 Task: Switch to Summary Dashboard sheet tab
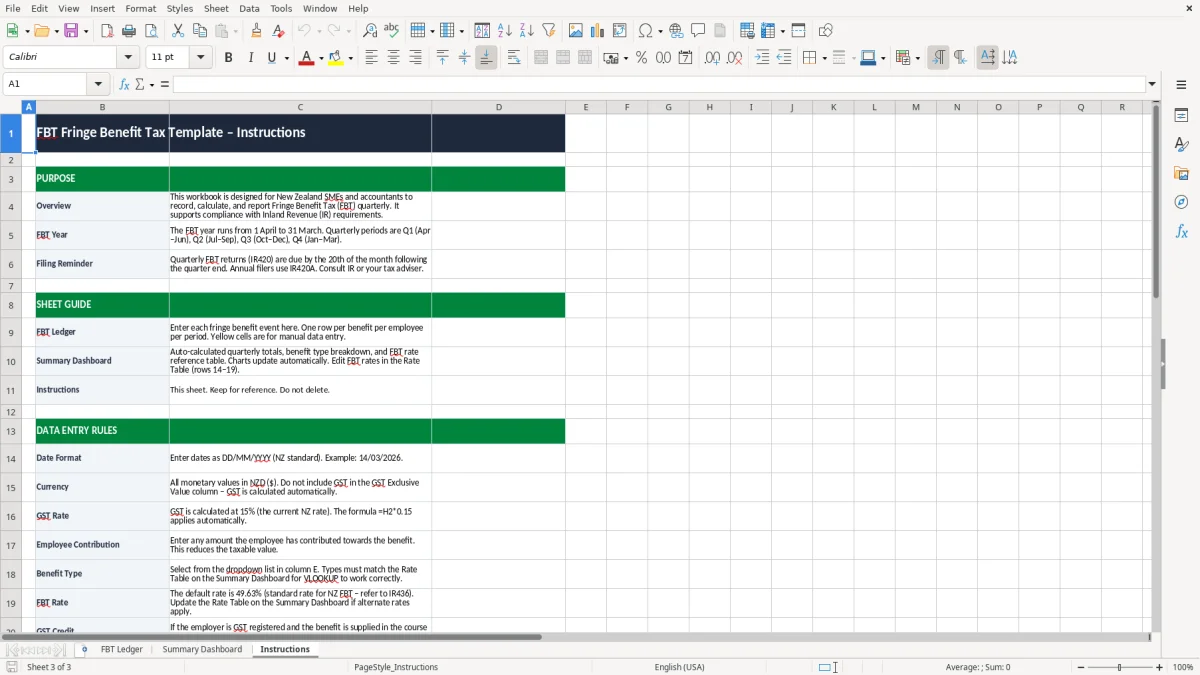202,649
